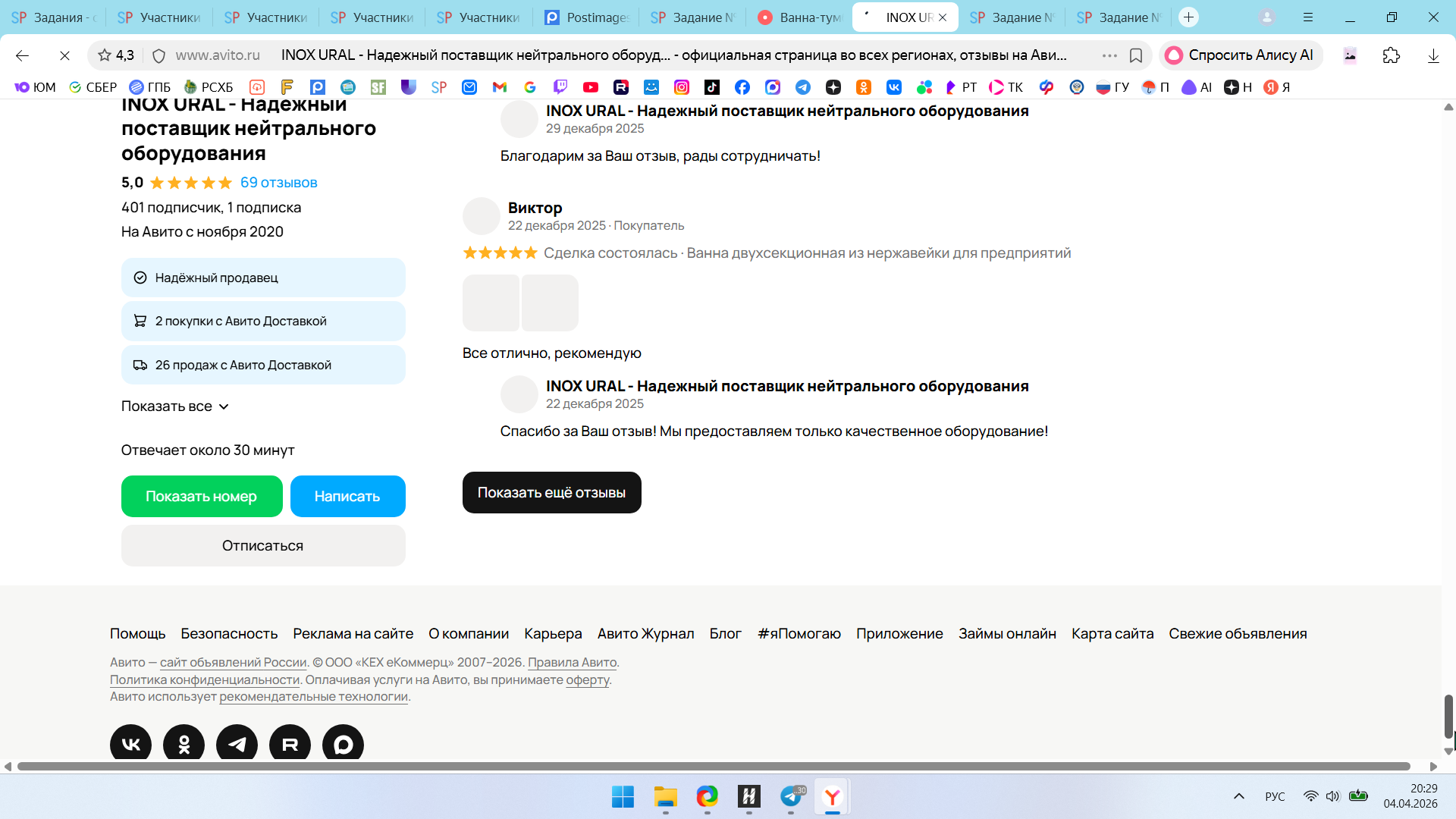Open system tray hidden icons chevron
This screenshot has width=1456, height=819.
tap(1239, 796)
